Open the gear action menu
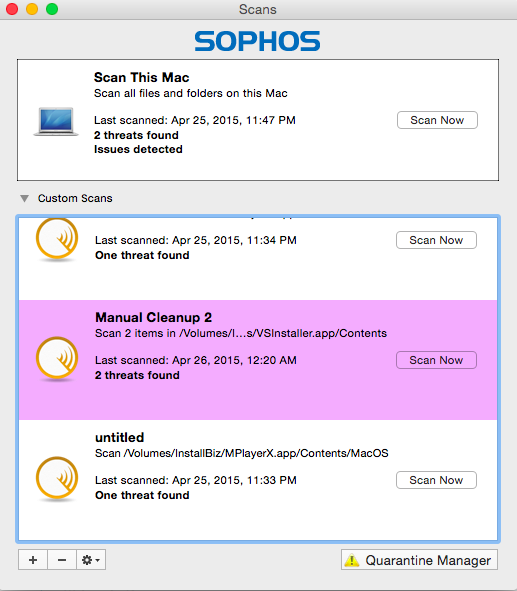 pyautogui.click(x=91, y=560)
